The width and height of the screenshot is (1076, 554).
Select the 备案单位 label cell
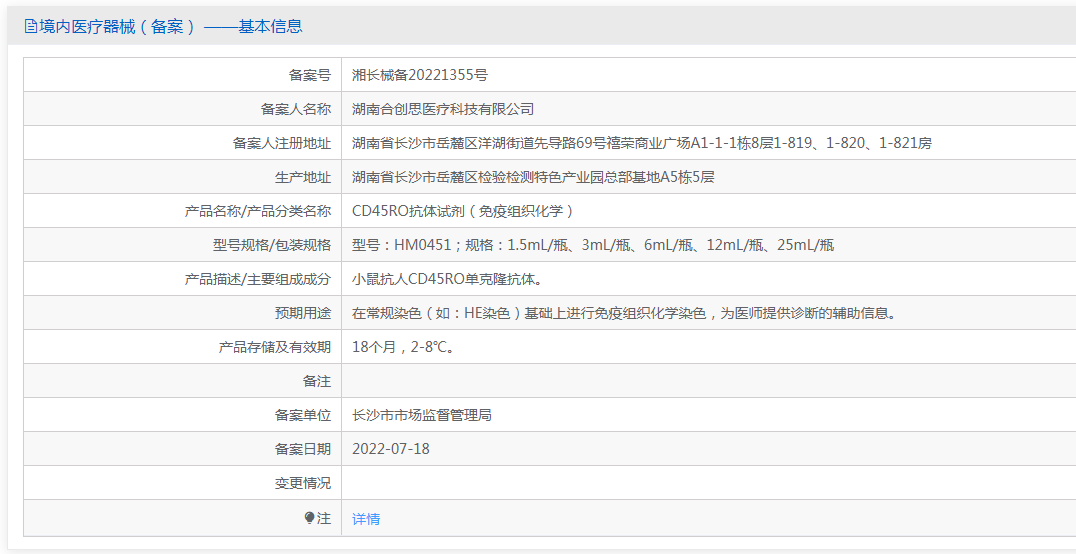(x=183, y=415)
